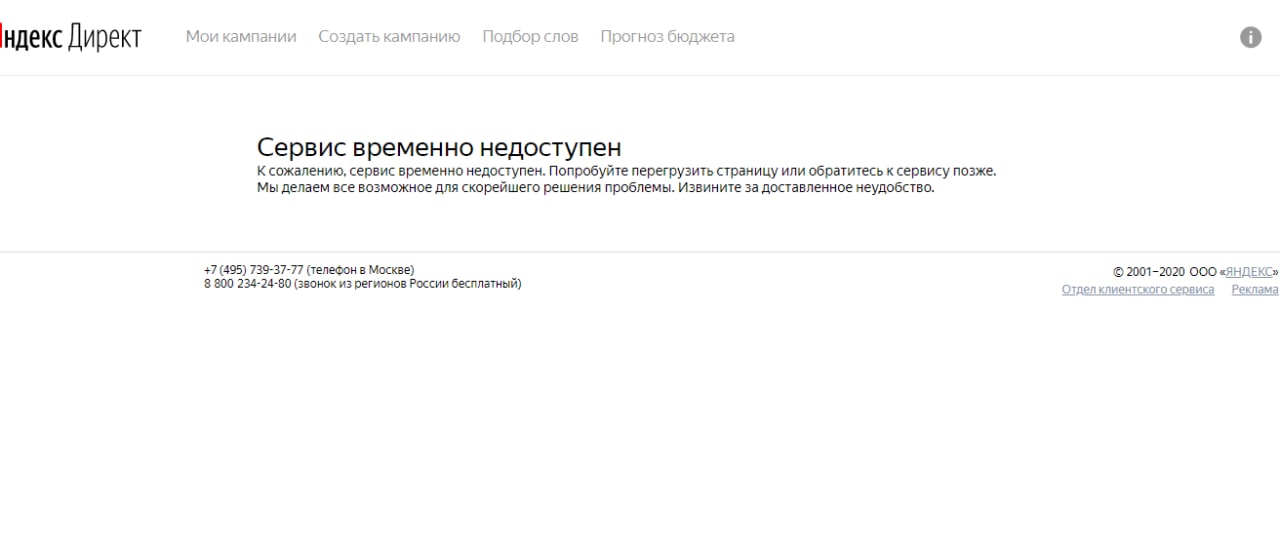Viewport: 1280px width, 547px height.
Task: Select the Сервис временно недоступен heading
Action: 439,148
